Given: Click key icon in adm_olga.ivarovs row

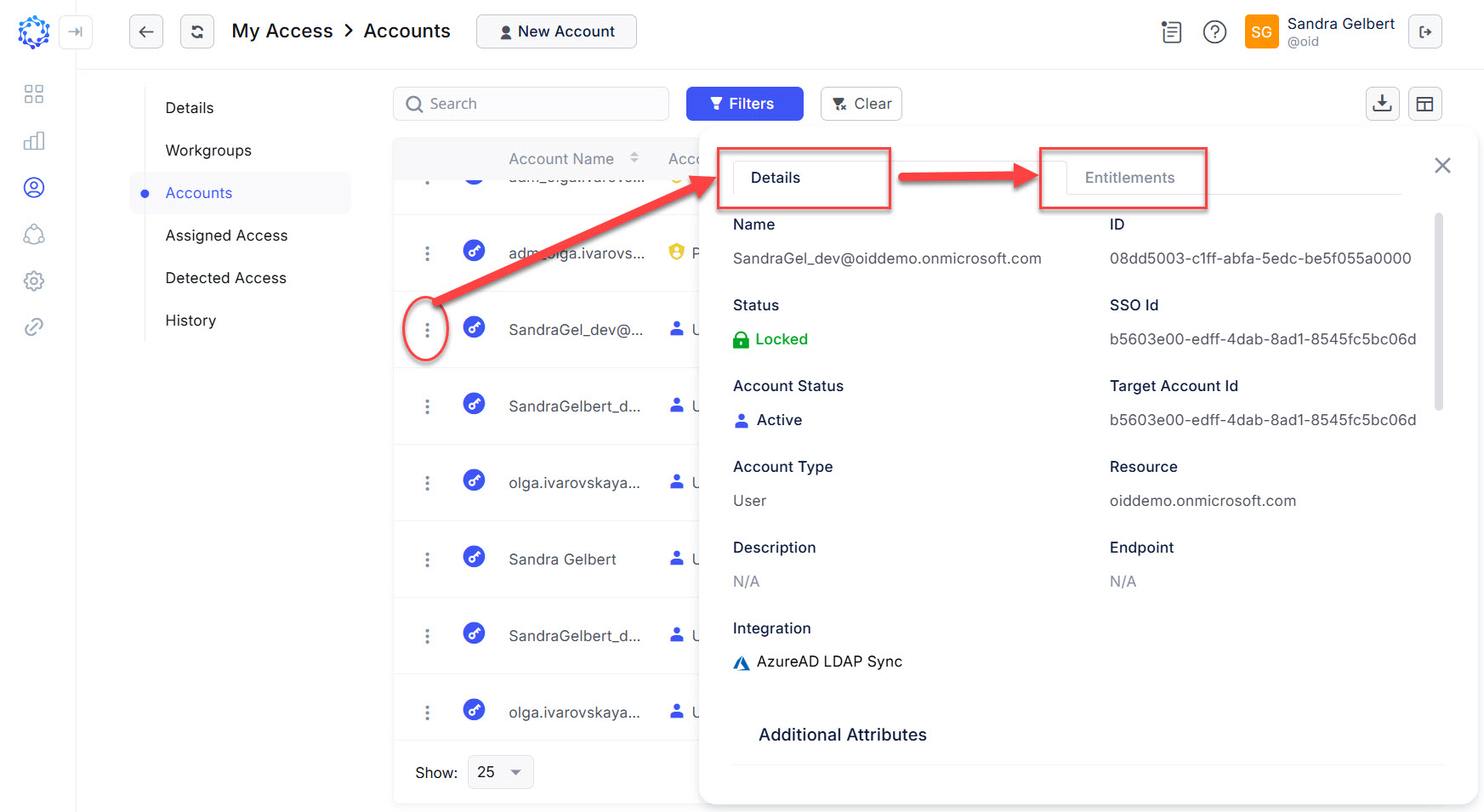Looking at the screenshot, I should click(x=474, y=251).
